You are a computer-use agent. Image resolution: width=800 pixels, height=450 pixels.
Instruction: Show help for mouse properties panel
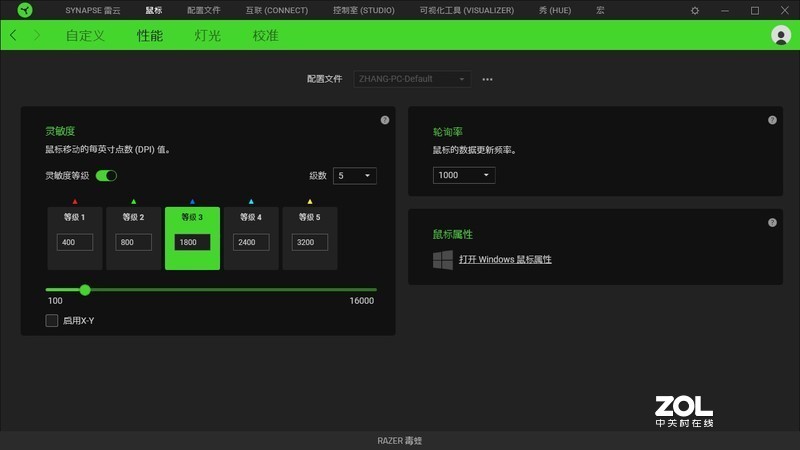click(x=772, y=222)
